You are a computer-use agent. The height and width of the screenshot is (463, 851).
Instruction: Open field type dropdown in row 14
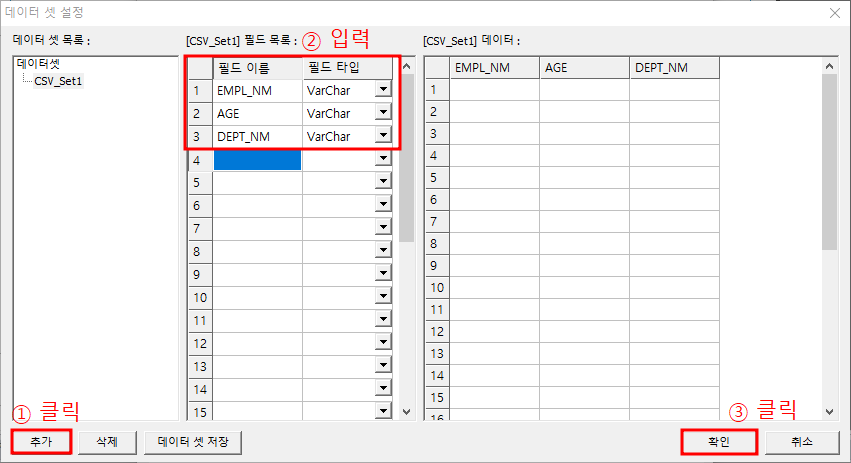[x=383, y=388]
